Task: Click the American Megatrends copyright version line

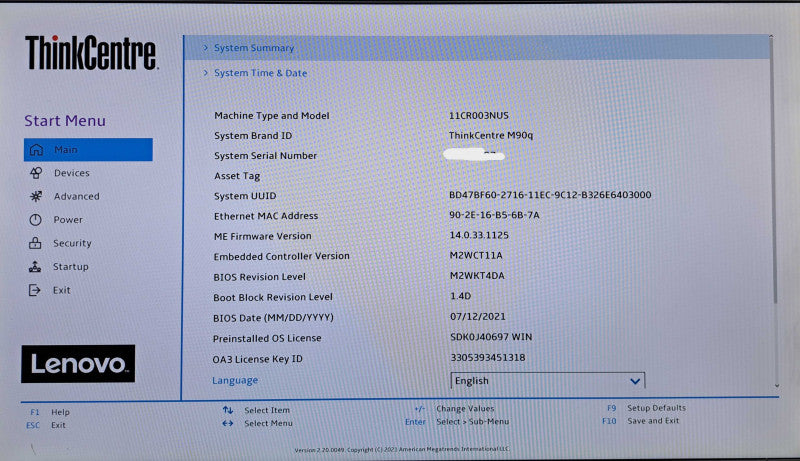Action: click(402, 449)
